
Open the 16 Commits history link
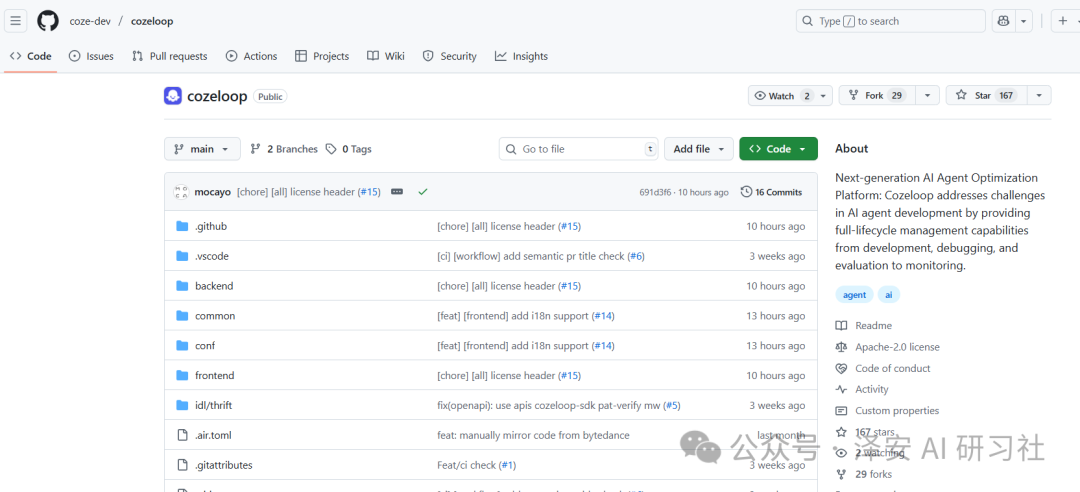771,192
